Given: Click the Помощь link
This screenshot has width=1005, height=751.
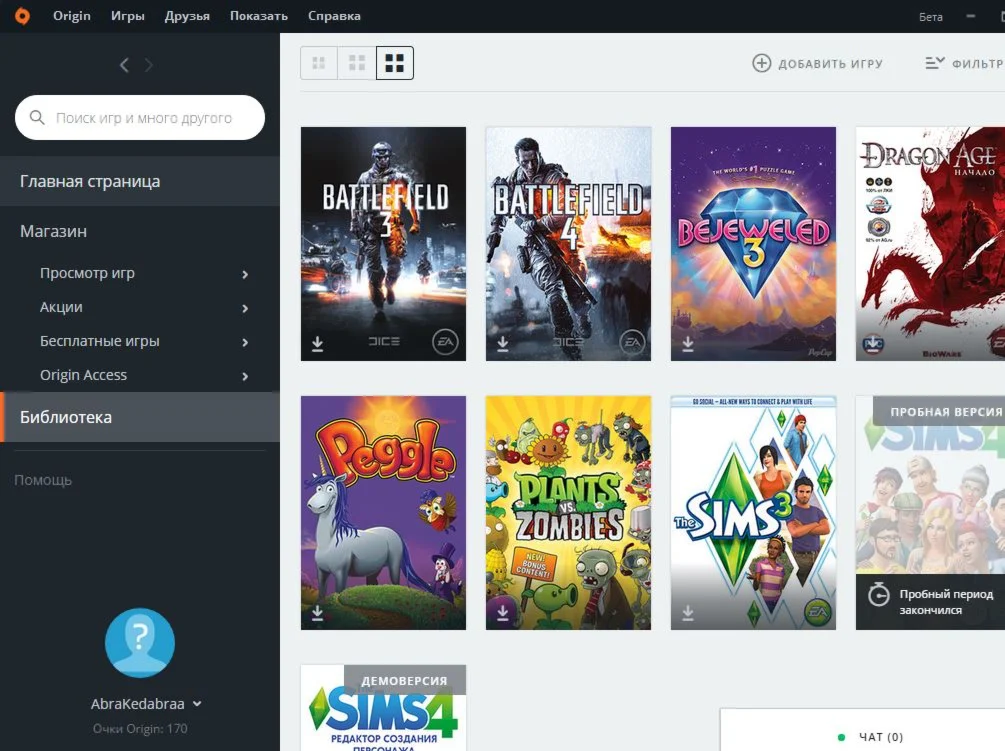Looking at the screenshot, I should point(43,480).
